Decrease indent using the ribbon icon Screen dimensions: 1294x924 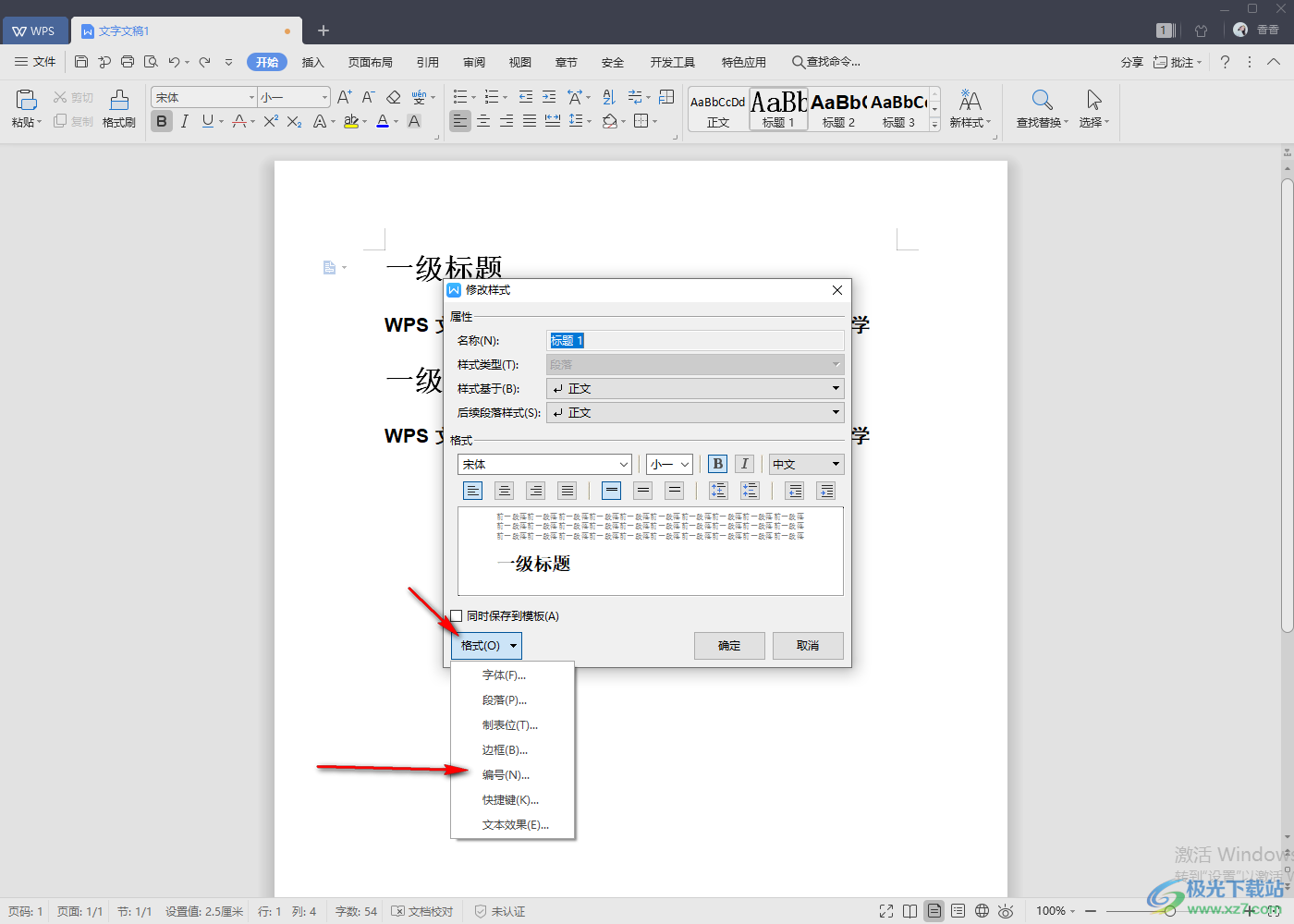(x=526, y=97)
